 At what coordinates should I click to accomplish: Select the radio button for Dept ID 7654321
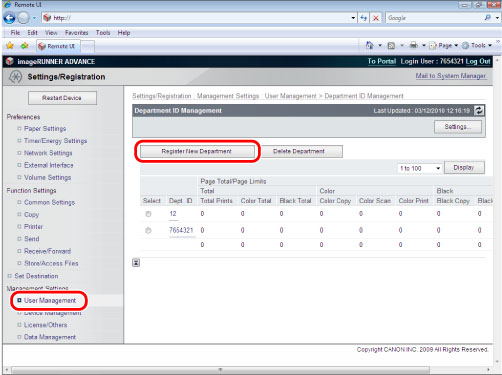tap(148, 230)
